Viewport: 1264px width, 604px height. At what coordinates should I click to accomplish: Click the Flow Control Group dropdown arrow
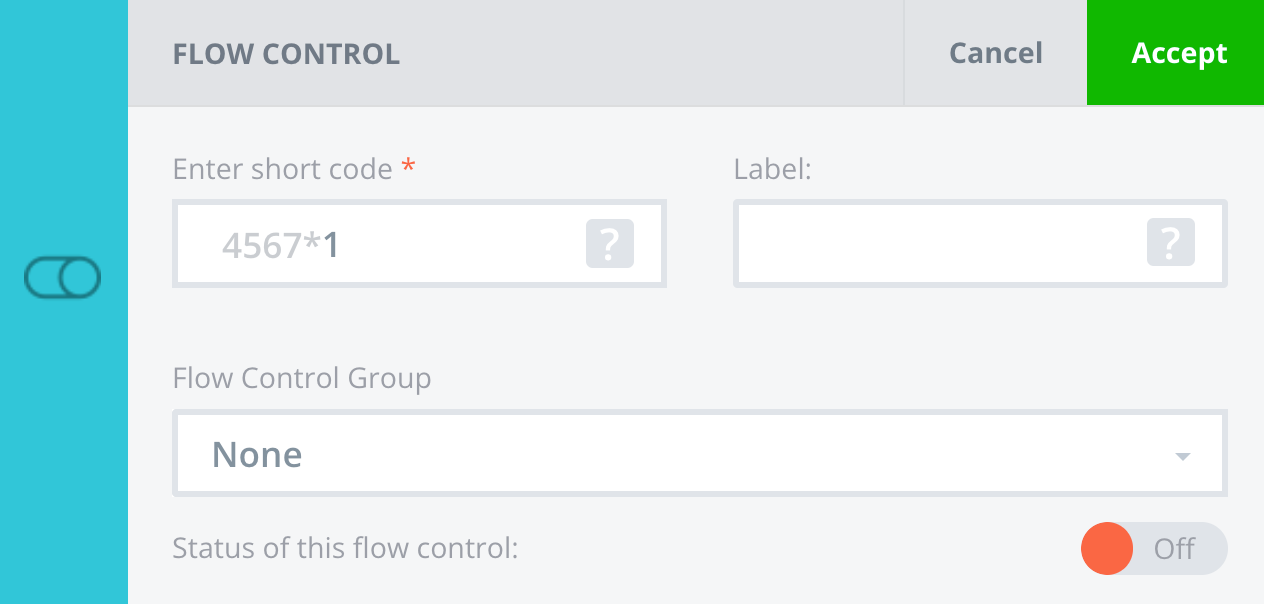tap(1182, 457)
